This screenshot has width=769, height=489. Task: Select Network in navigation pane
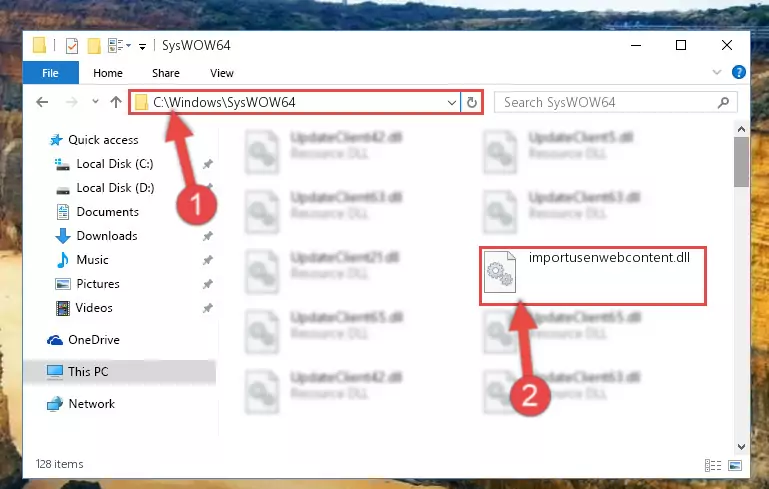[91, 404]
